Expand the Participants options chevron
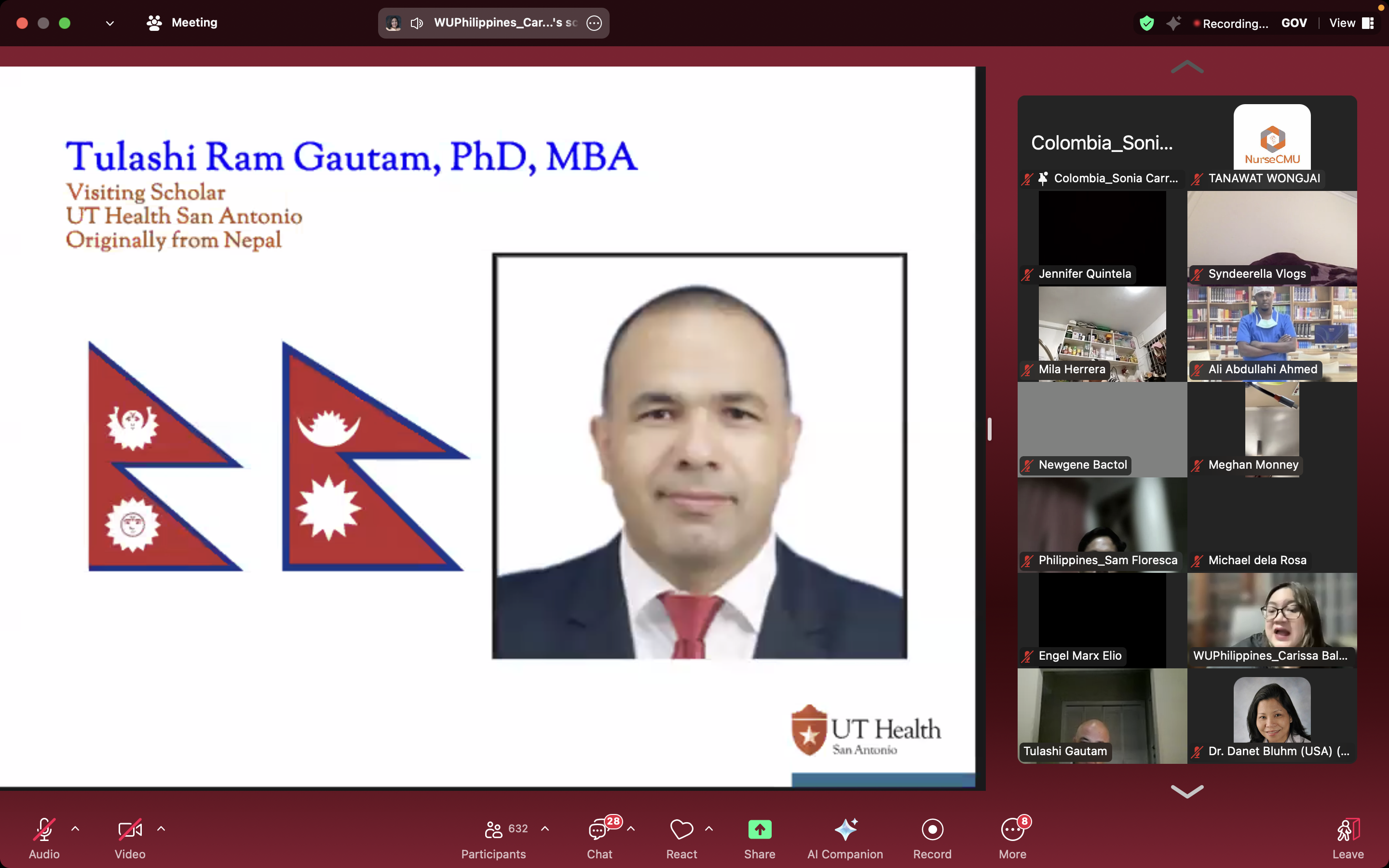 (x=545, y=829)
